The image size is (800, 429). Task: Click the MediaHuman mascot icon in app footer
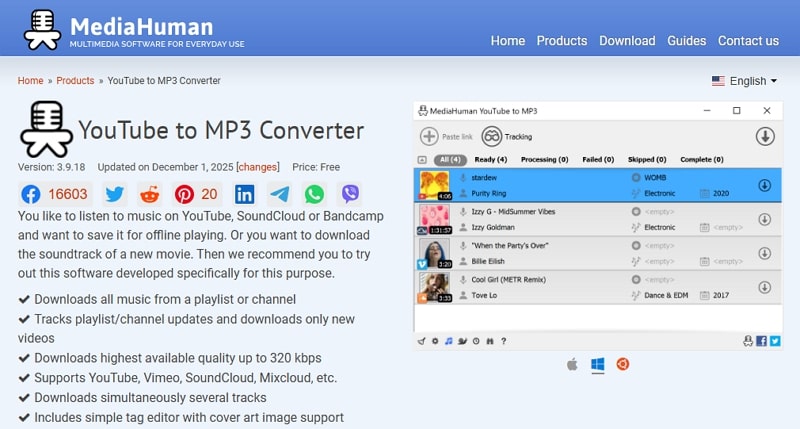click(748, 341)
